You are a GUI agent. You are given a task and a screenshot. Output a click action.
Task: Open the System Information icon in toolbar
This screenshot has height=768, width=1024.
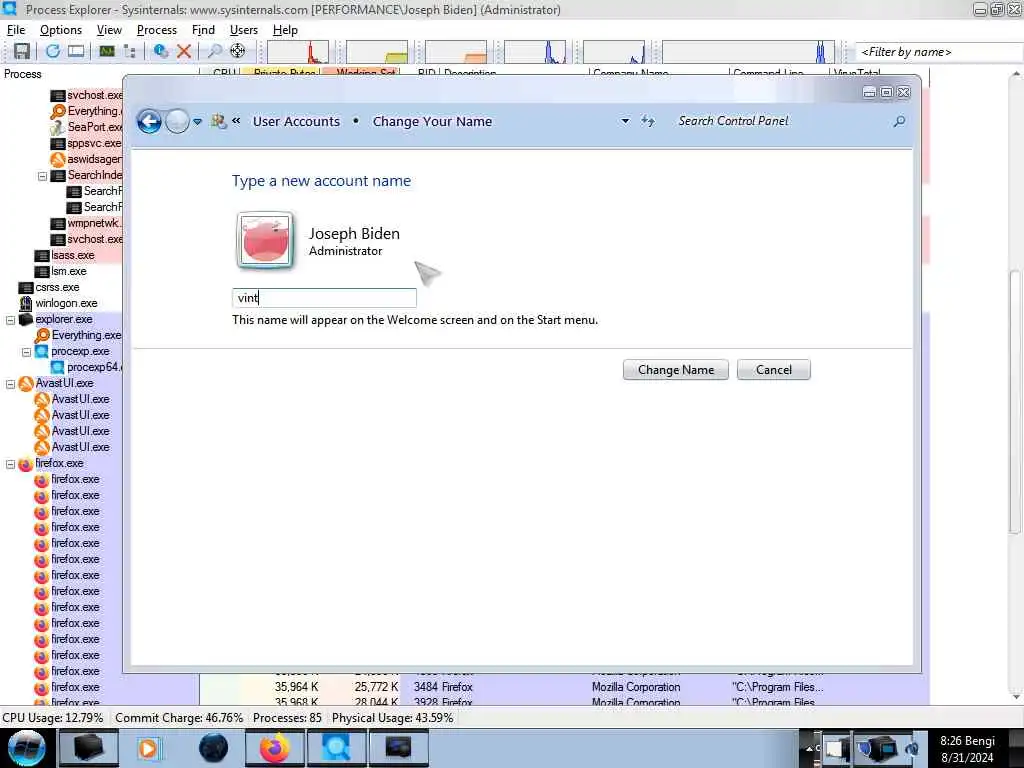[106, 51]
